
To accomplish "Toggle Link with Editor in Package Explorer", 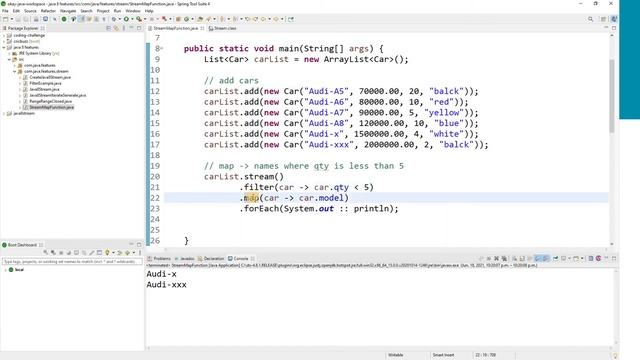I will tap(116, 28).
